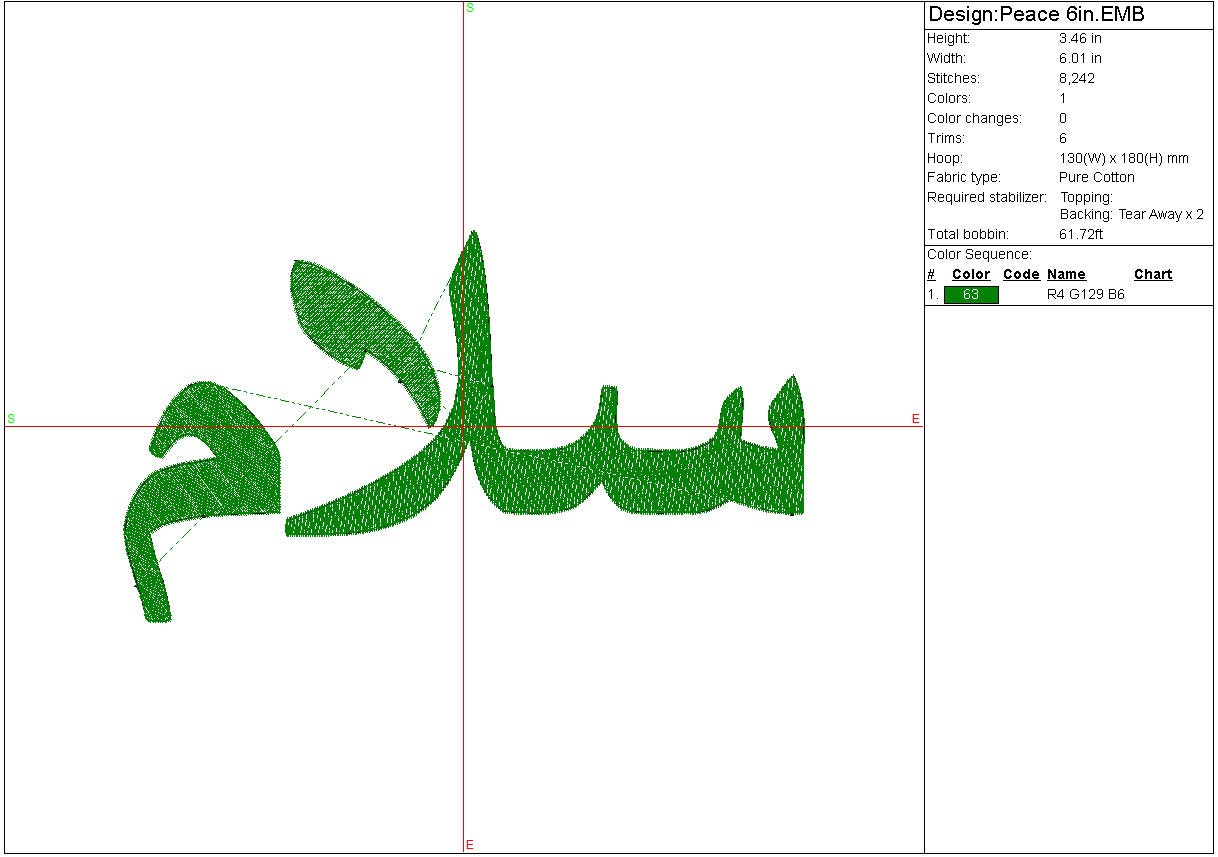
Task: Click the hoop size 130(W) x 180(H) mm
Action: 1123,158
